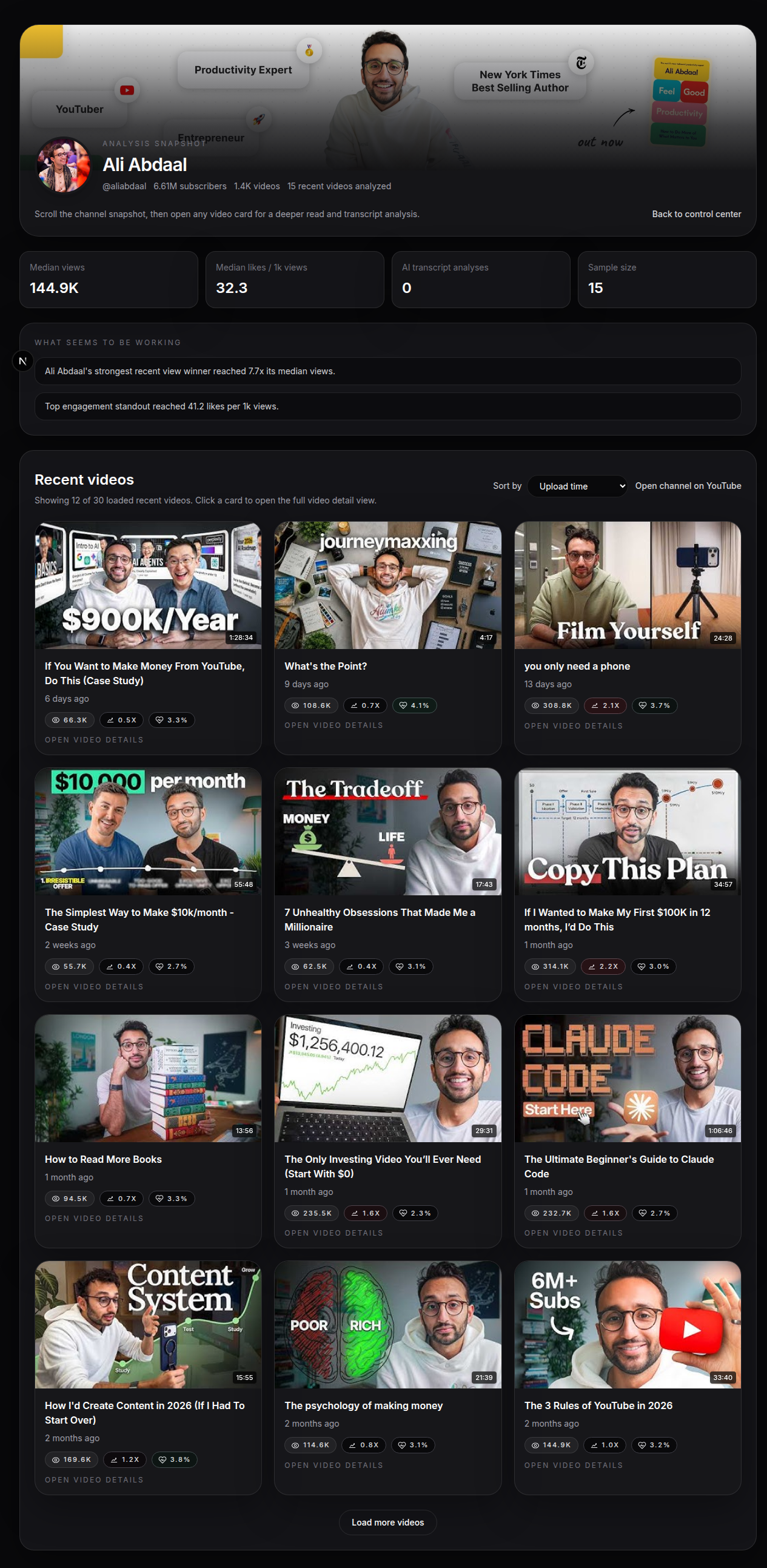767x1568 pixels.
Task: Click the 62.5K views eye badge
Action: 309,967
